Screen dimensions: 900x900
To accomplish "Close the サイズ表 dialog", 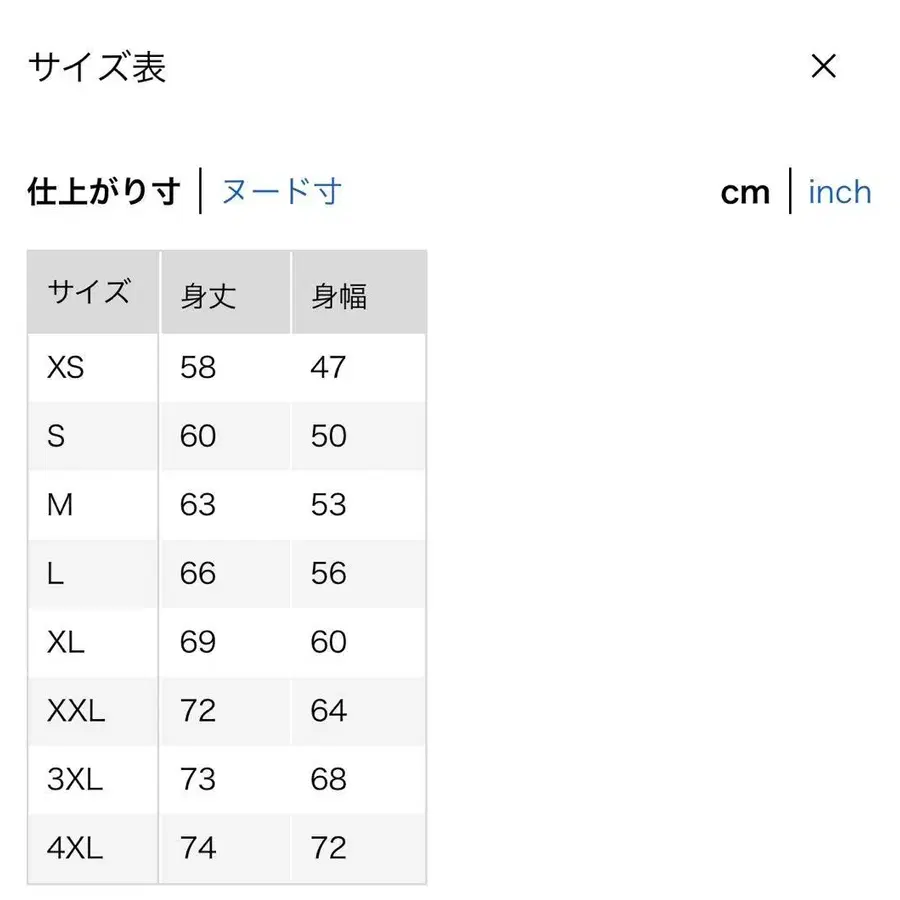I will [x=823, y=66].
